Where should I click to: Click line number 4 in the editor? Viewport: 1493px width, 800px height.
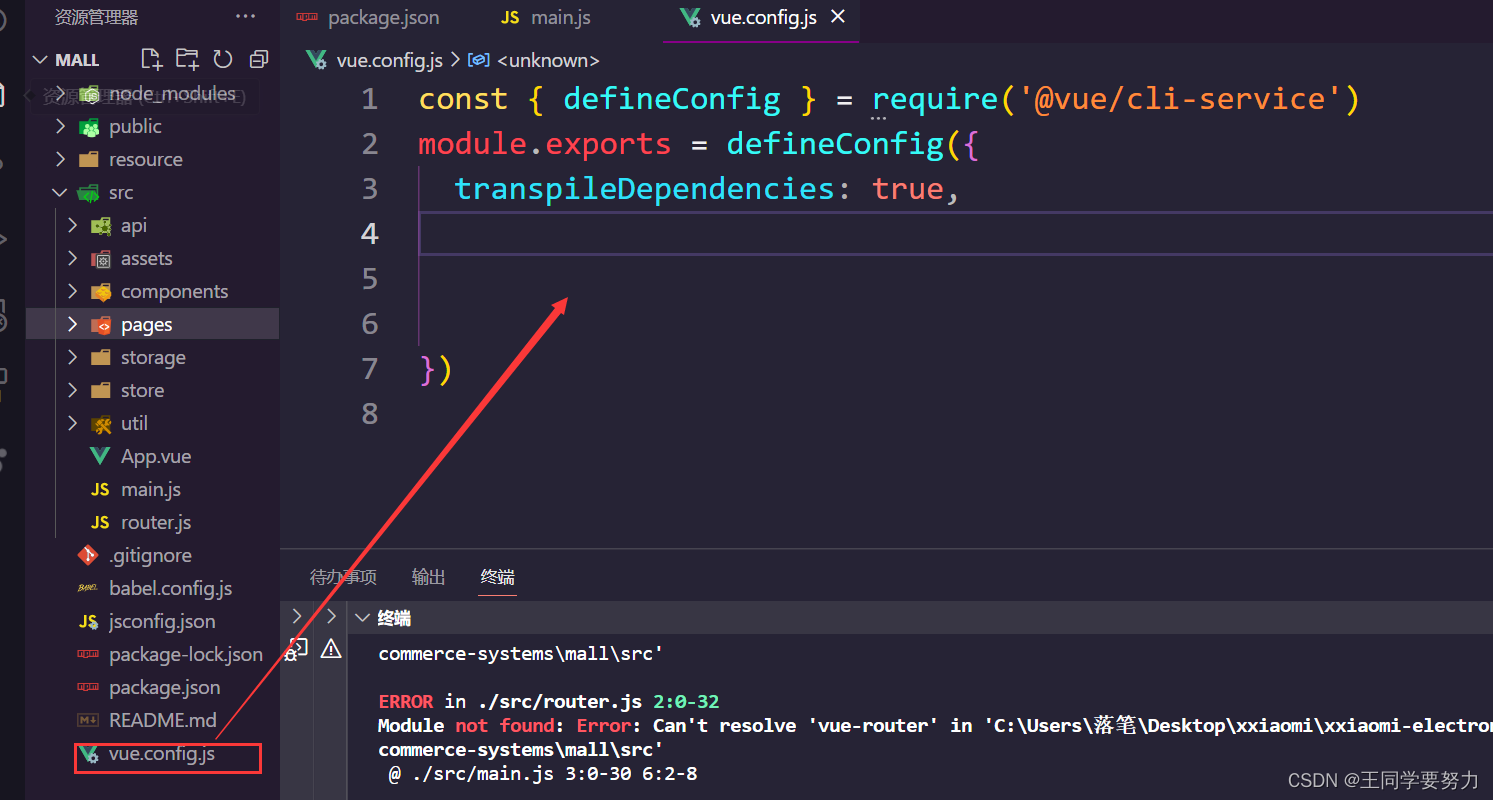[x=369, y=233]
